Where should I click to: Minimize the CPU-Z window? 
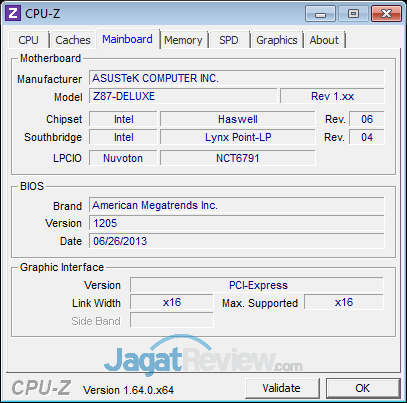point(320,14)
